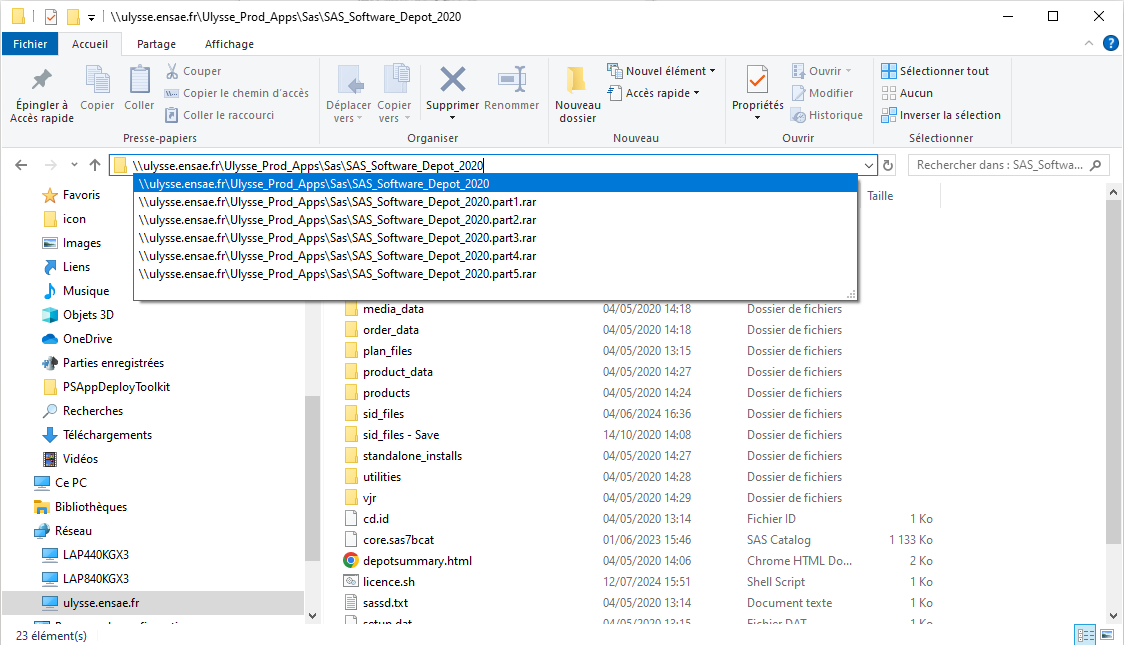Copy path with Copier le chemin d'accès
Screen dimensions: 1124x645
(237, 93)
